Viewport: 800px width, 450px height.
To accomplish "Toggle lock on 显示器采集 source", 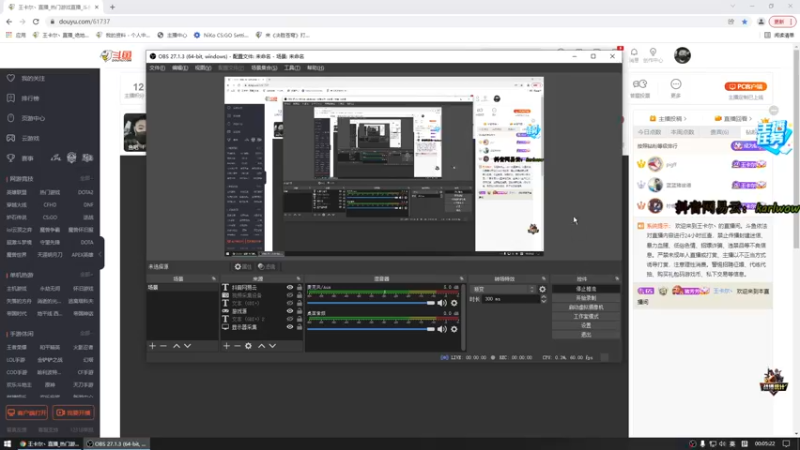I will (x=299, y=327).
